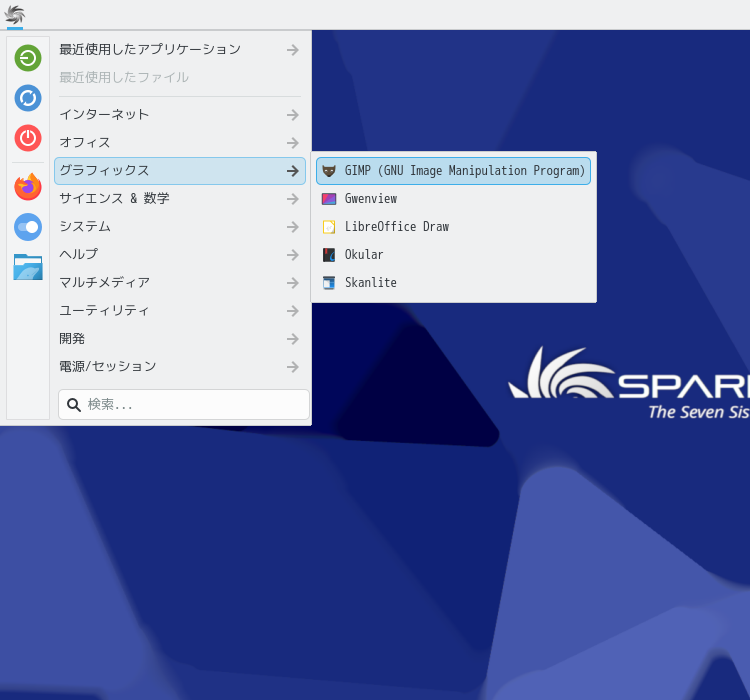
Task: Click the LibreOffice Draw icon
Action: point(329,227)
